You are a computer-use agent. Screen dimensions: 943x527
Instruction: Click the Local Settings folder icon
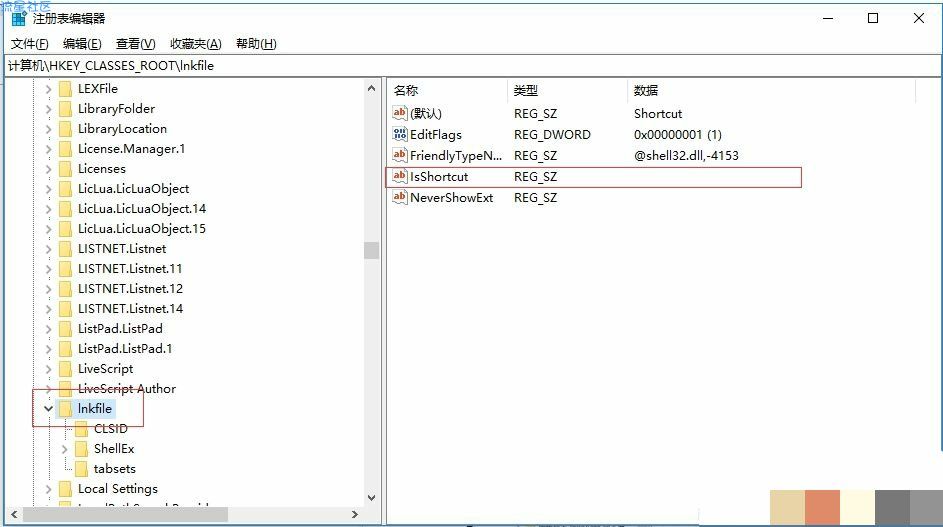click(66, 489)
